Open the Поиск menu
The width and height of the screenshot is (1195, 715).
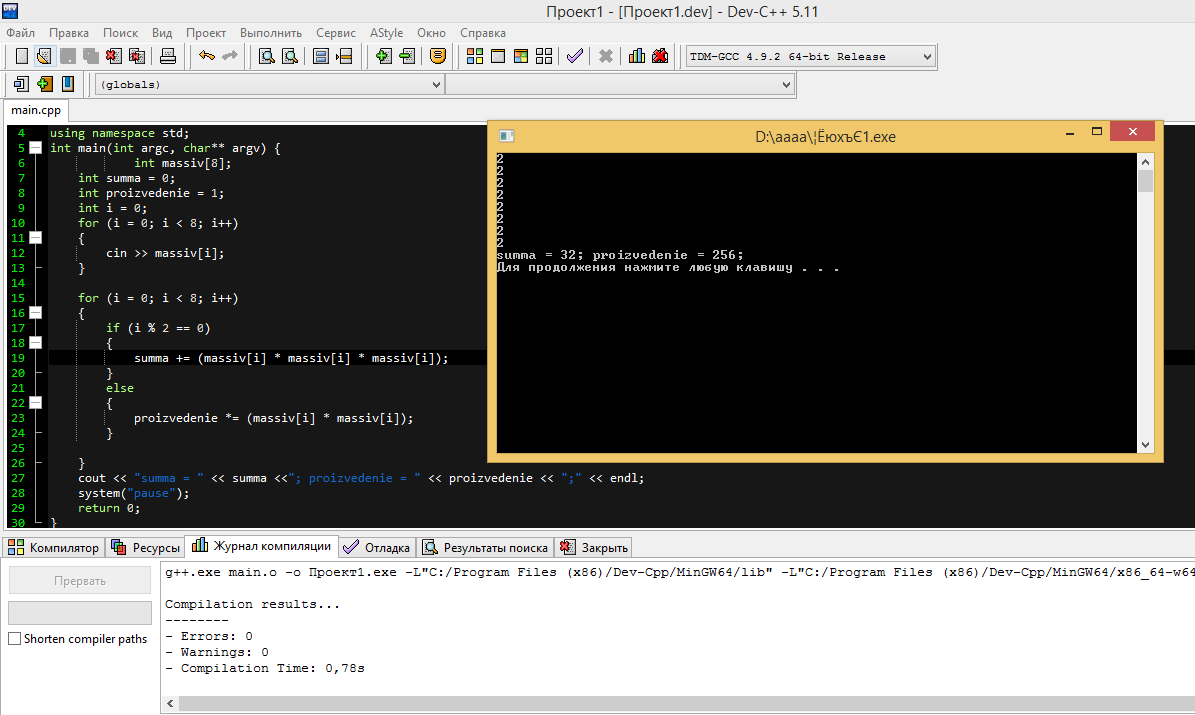[120, 33]
